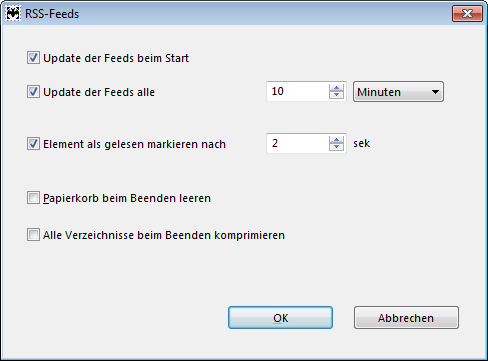Click the seconds field showing 2
This screenshot has height=361, width=488.
(x=298, y=143)
